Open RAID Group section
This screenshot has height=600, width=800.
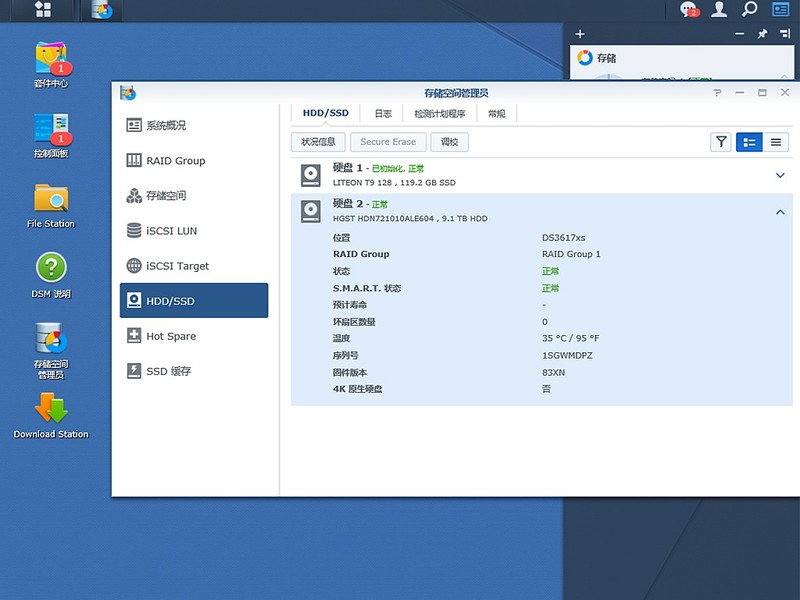[x=194, y=160]
